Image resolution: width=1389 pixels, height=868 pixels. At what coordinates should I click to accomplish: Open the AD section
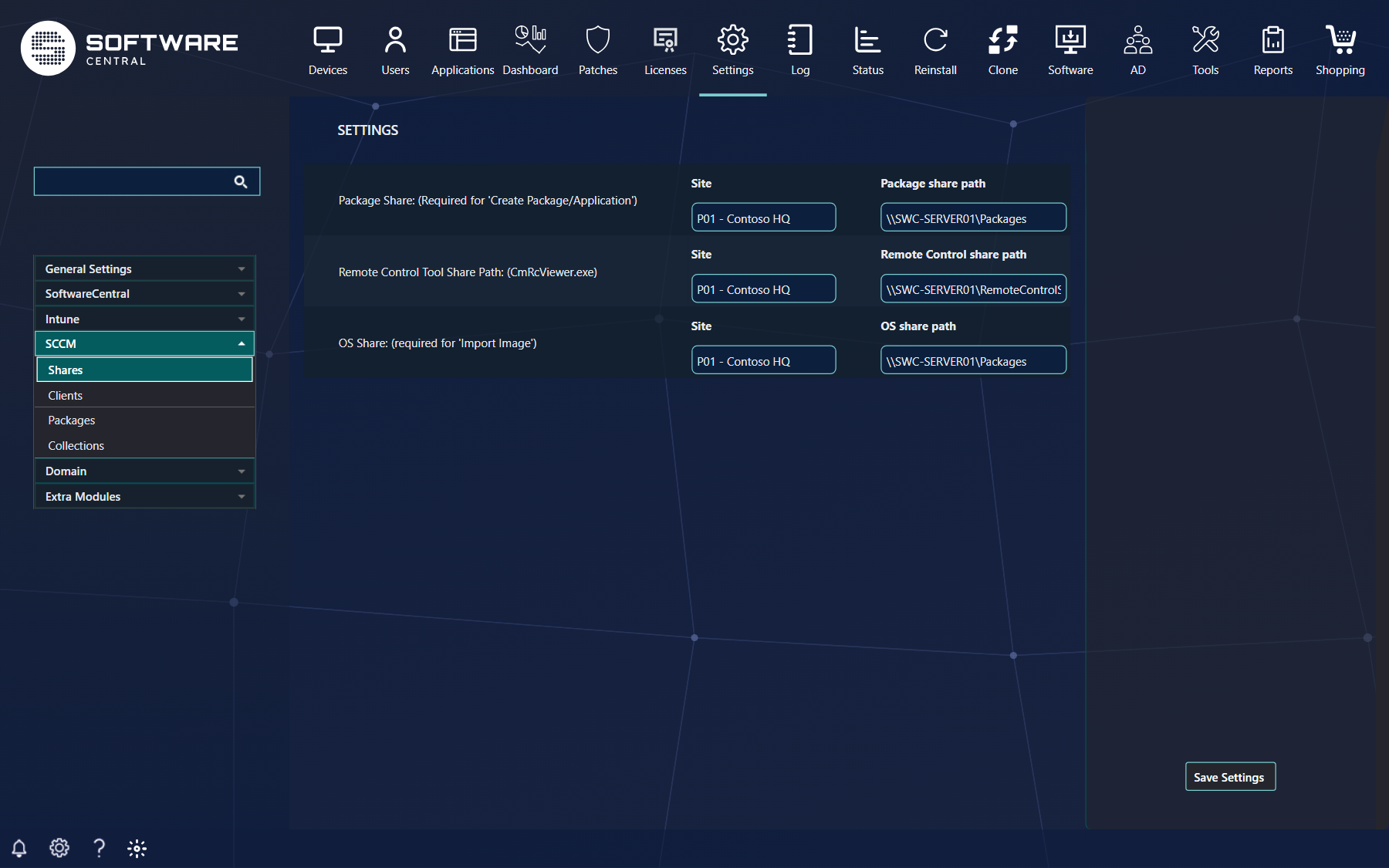tap(1138, 50)
